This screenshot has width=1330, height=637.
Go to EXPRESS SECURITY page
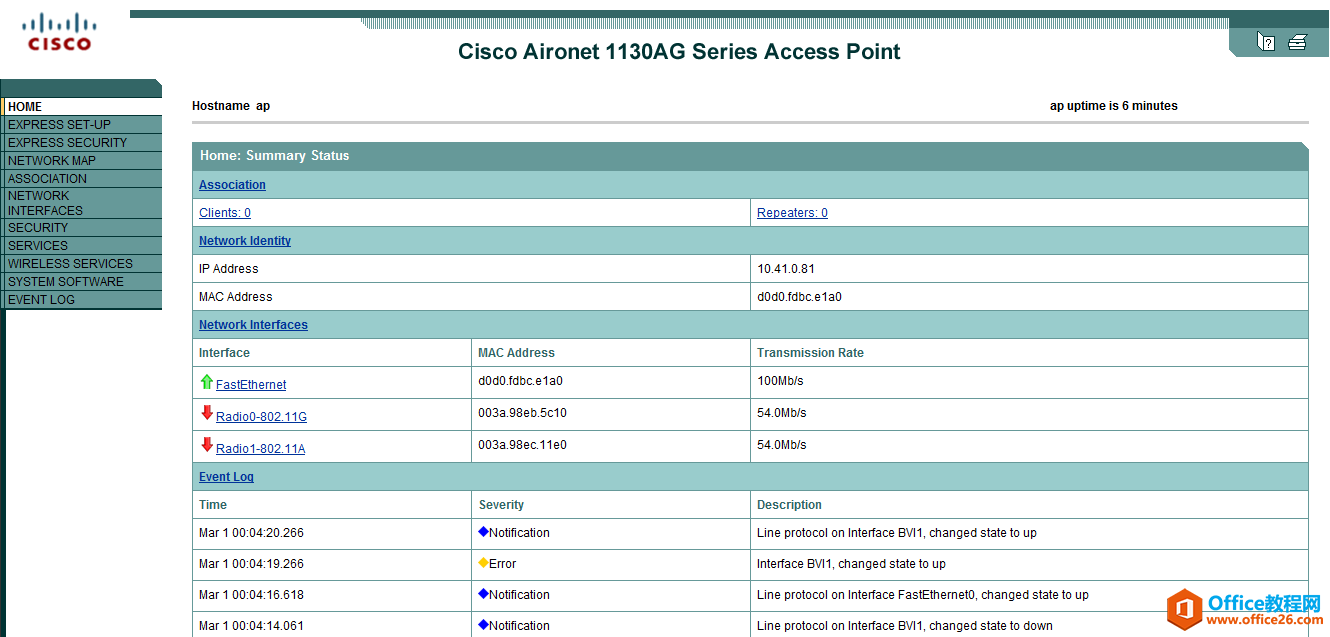pos(67,143)
